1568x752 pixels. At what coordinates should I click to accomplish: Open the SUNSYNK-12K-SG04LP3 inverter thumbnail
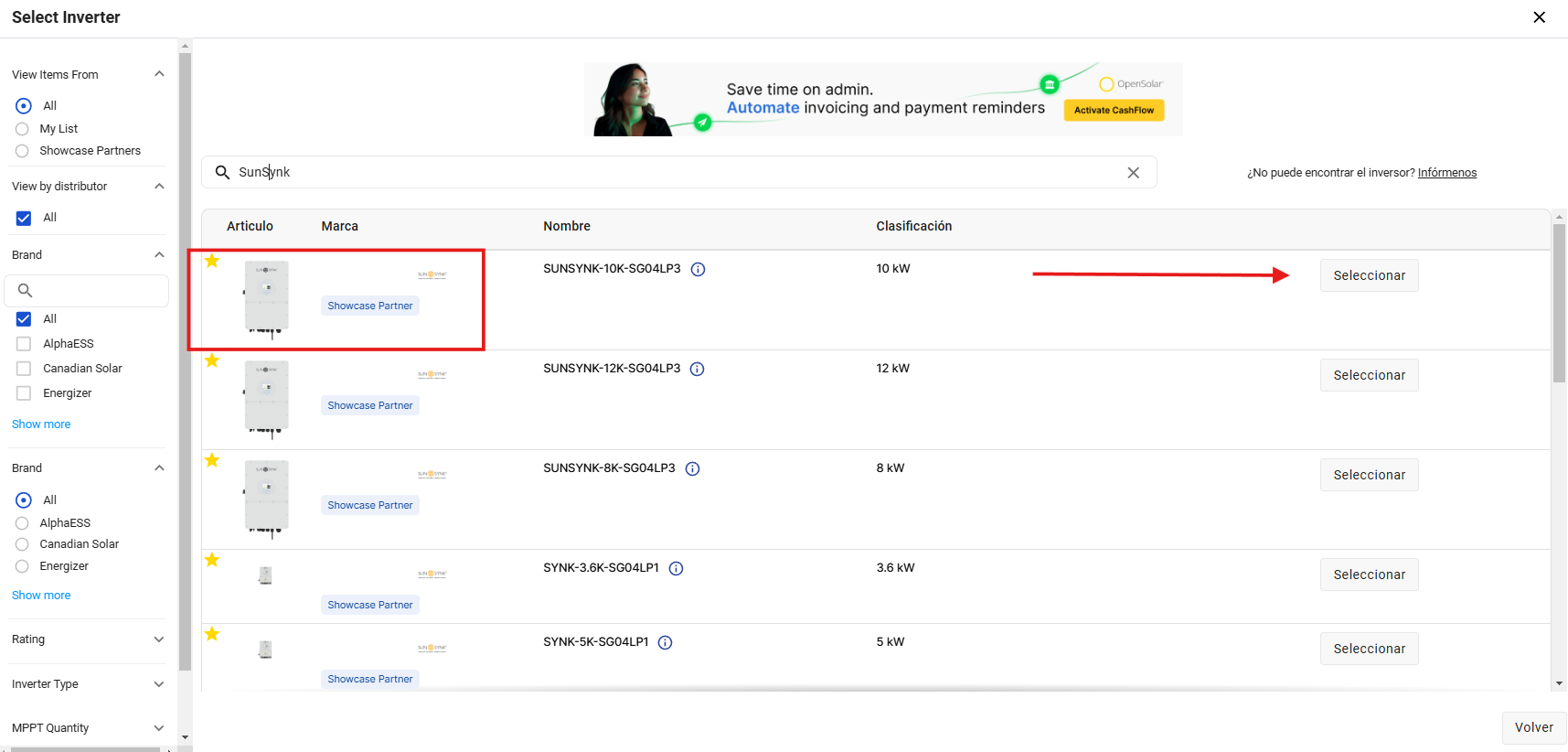(x=266, y=399)
